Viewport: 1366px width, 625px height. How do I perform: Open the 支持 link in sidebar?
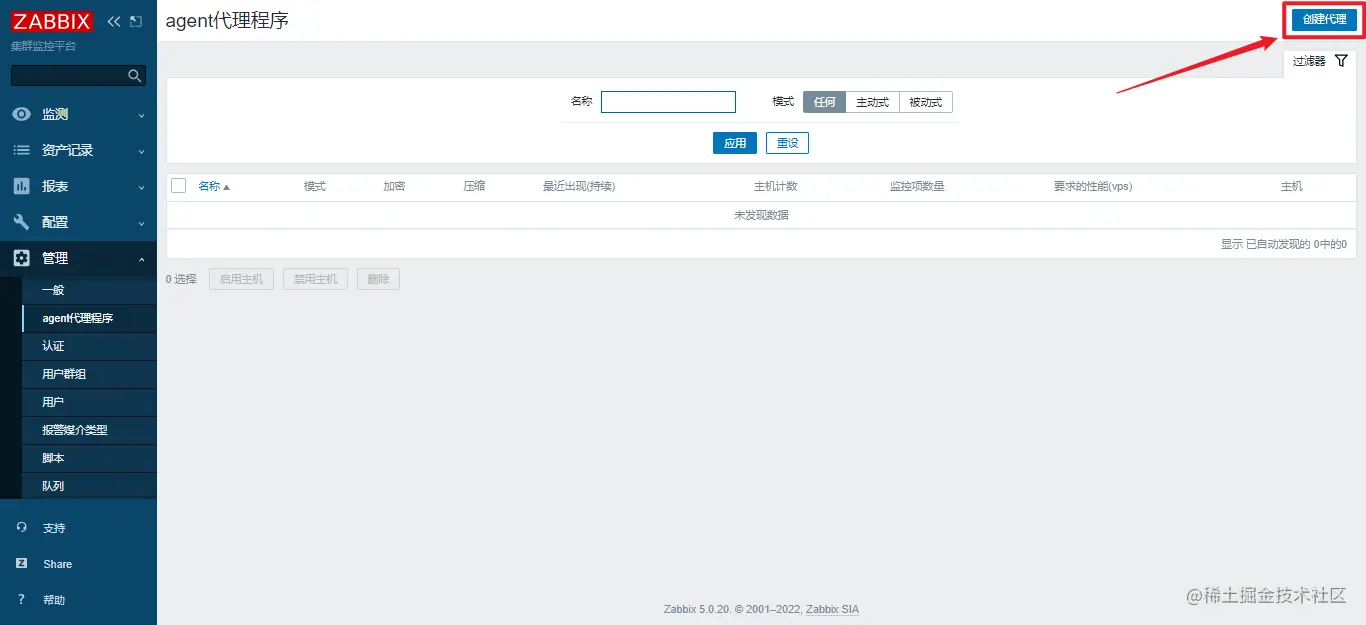coord(54,528)
